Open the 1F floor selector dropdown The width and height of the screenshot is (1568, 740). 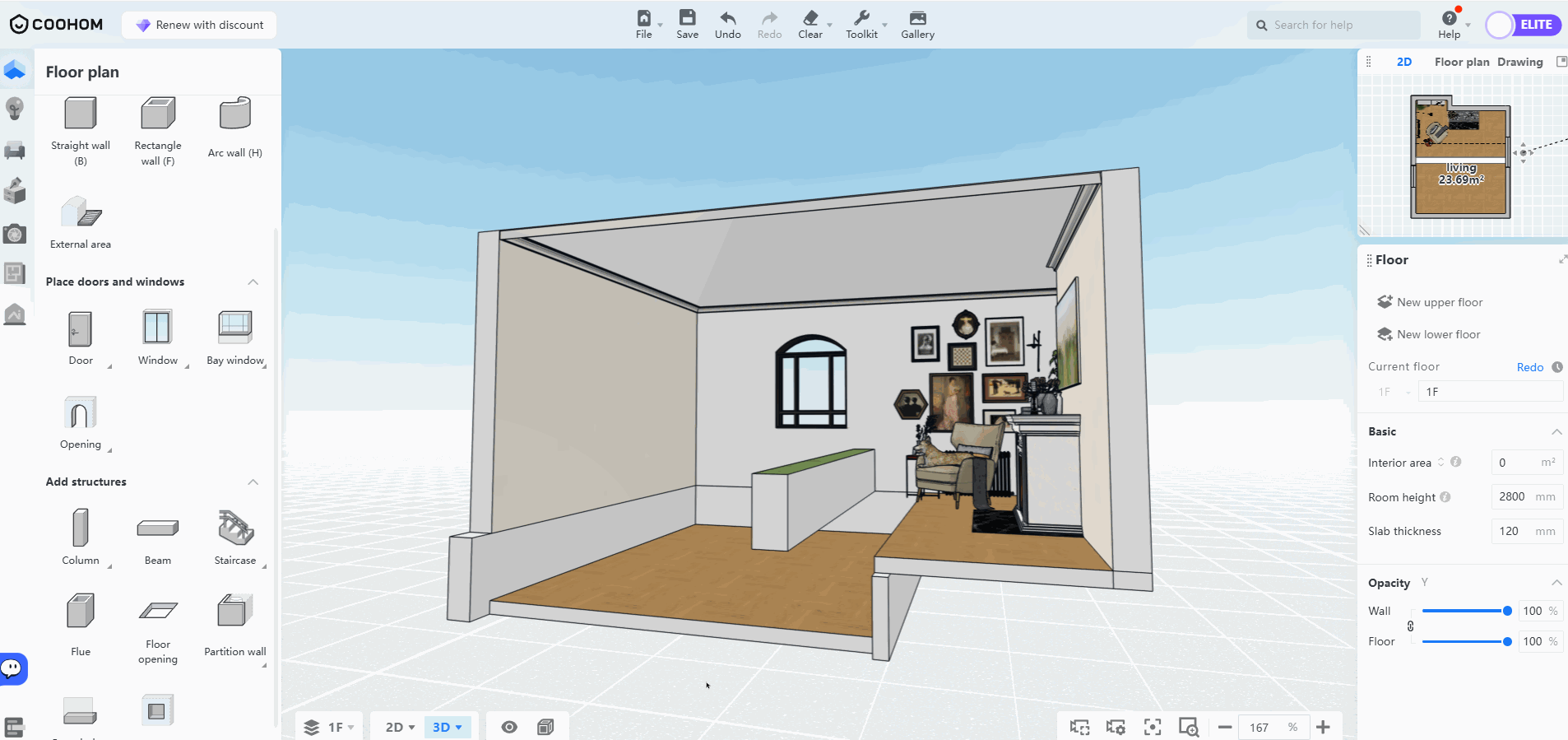(x=329, y=727)
